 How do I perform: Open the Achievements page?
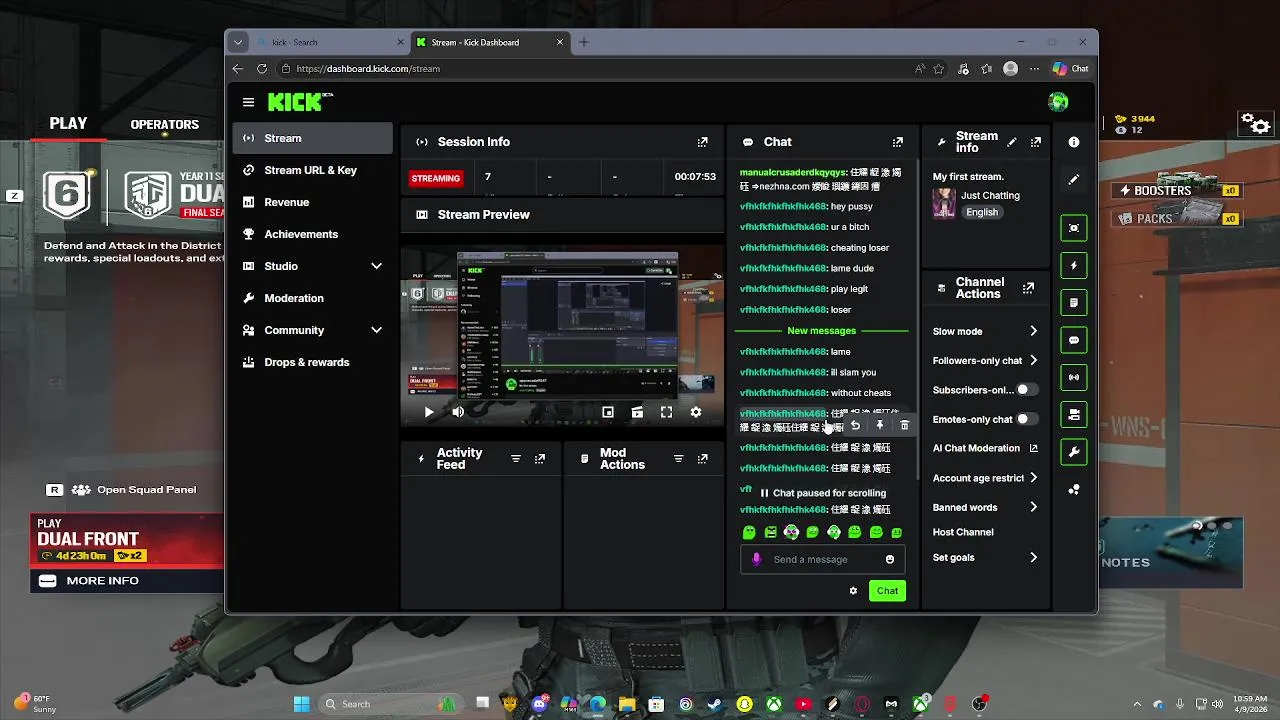pyautogui.click(x=313, y=234)
